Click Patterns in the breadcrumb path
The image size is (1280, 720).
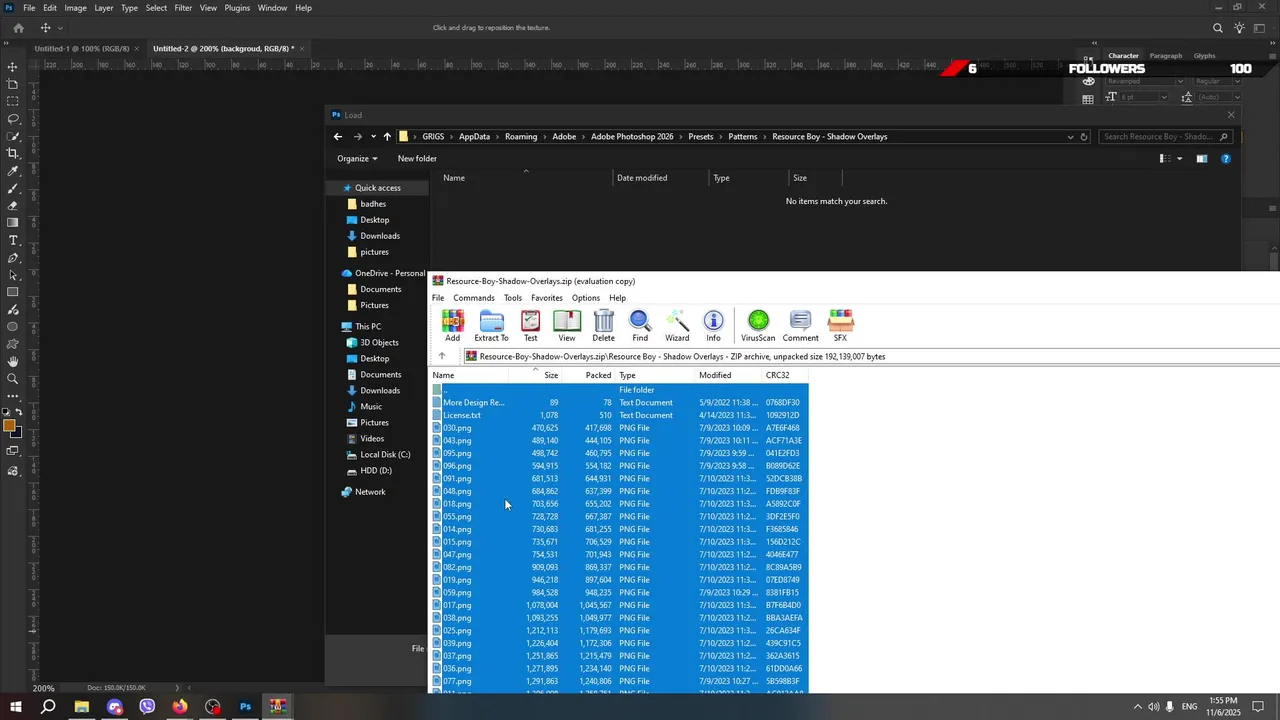(743, 137)
